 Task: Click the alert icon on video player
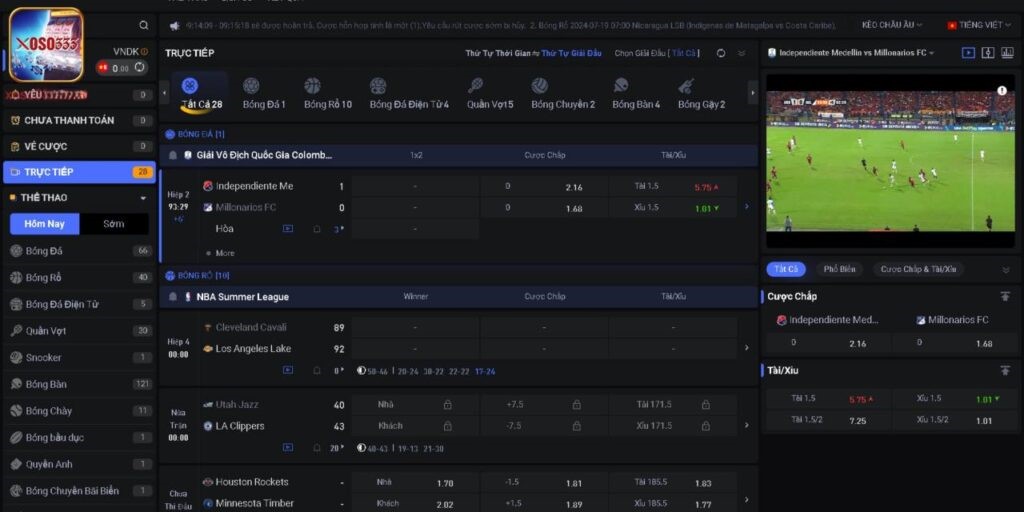pyautogui.click(x=1001, y=91)
